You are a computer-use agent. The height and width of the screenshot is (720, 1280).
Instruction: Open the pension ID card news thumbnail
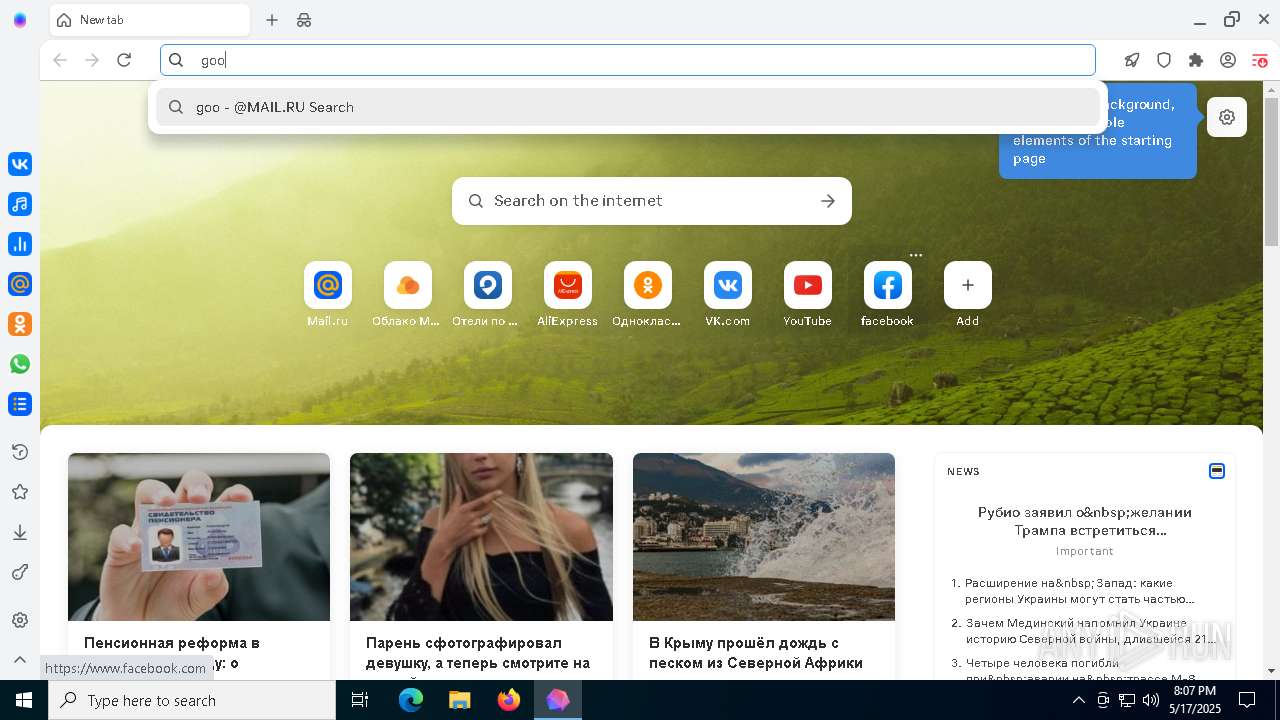[x=199, y=537]
